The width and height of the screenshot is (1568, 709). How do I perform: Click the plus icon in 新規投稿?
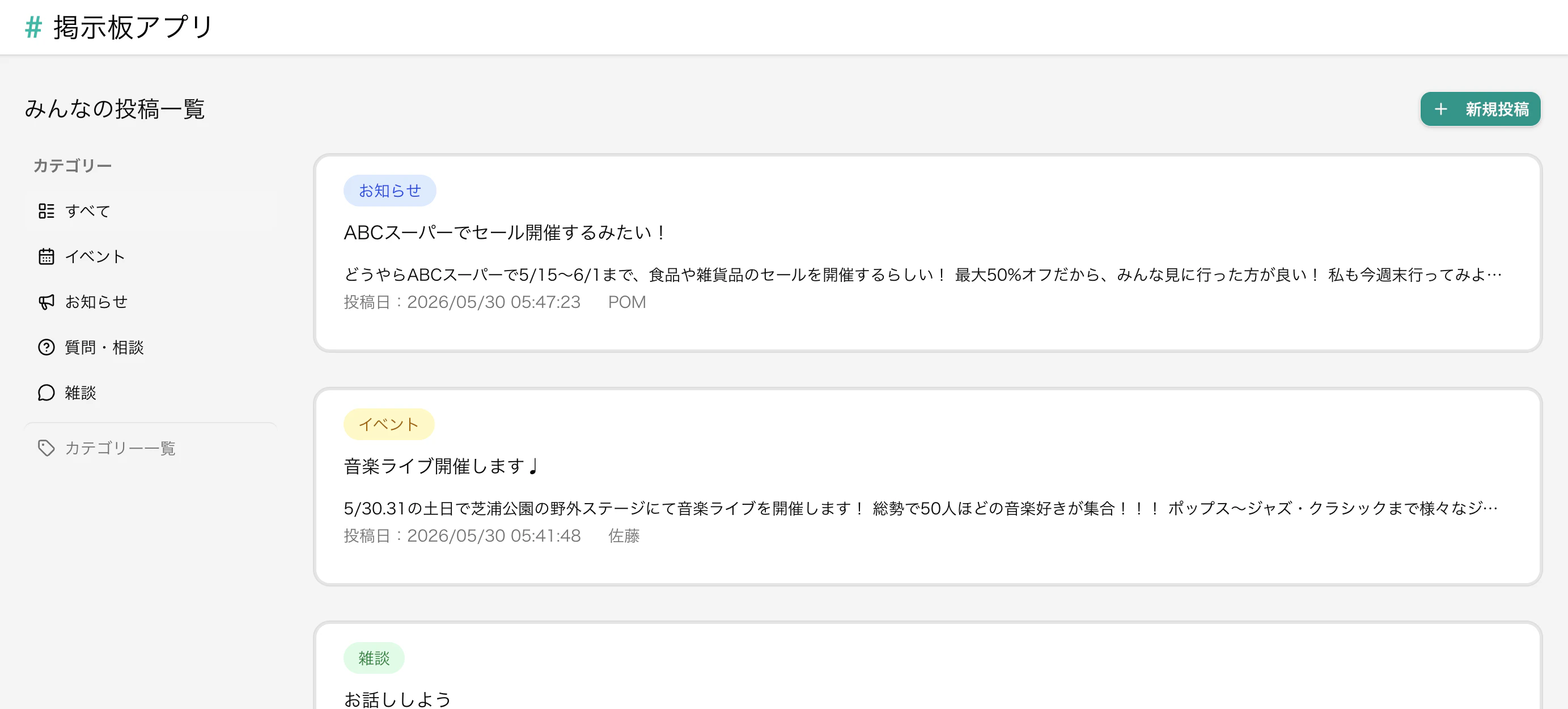pyautogui.click(x=1440, y=109)
